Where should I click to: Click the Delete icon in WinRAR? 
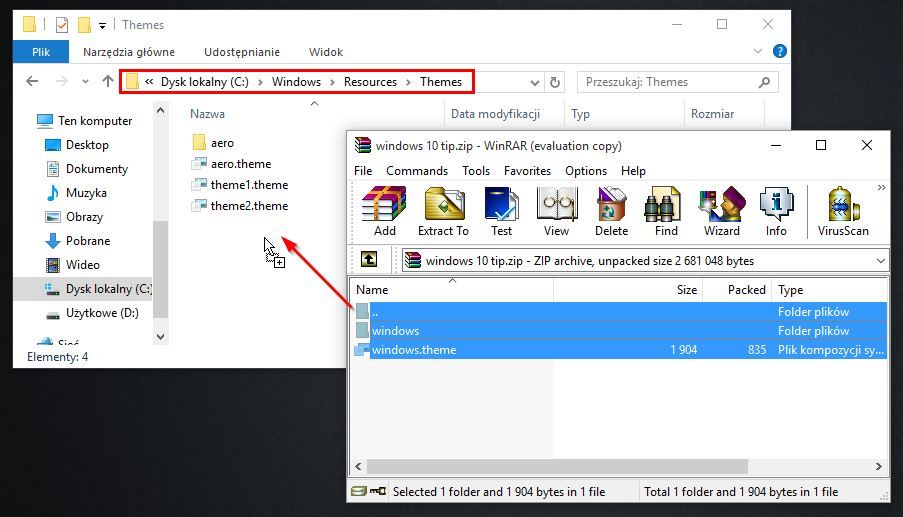point(611,211)
